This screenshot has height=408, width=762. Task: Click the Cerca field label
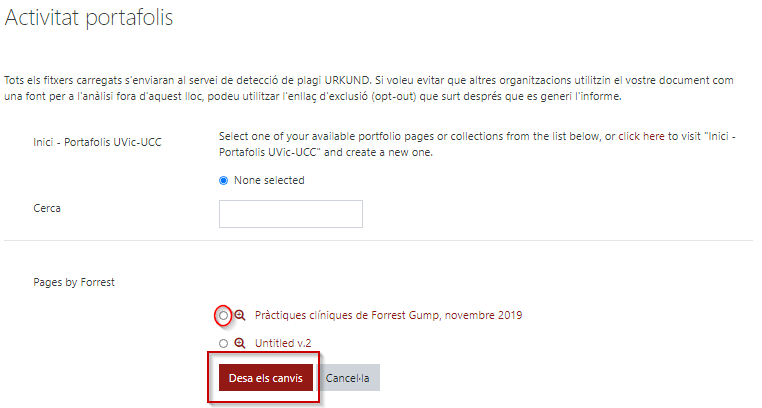pos(47,208)
